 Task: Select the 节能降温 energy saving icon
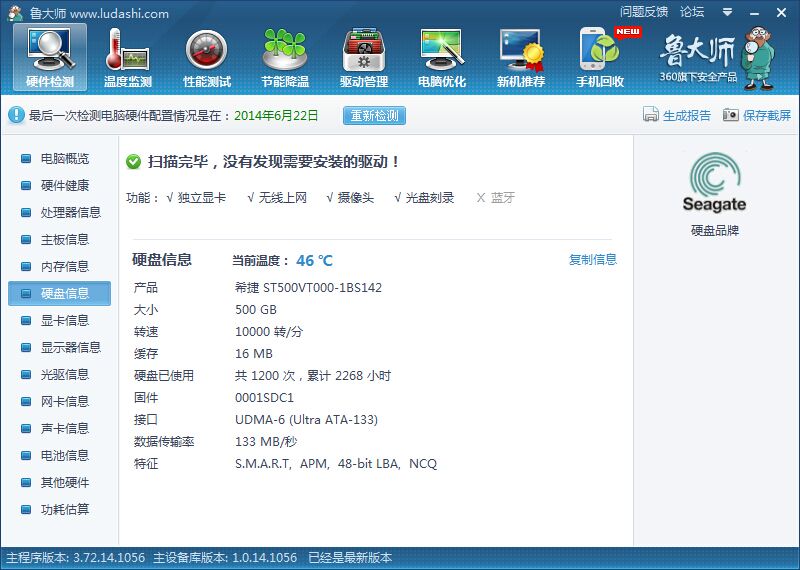coord(285,57)
